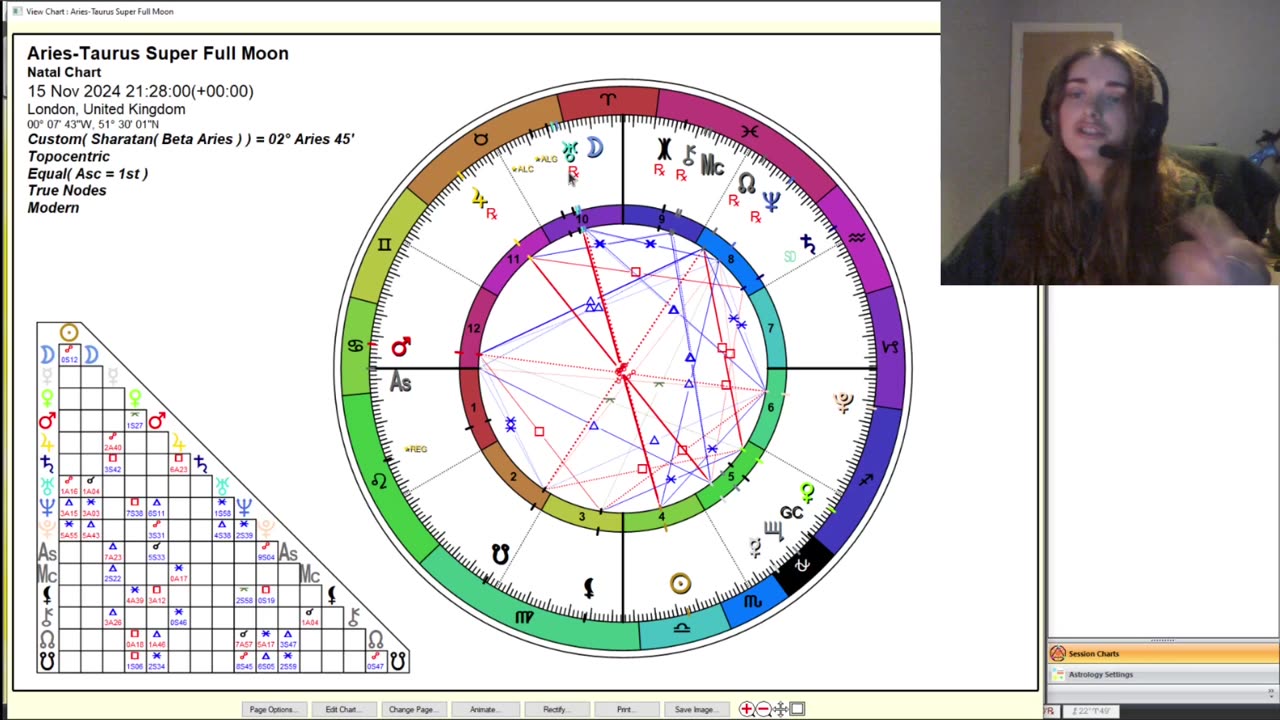The image size is (1280, 720).
Task: Click the red Mars glyph in wheel
Action: pyautogui.click(x=401, y=347)
